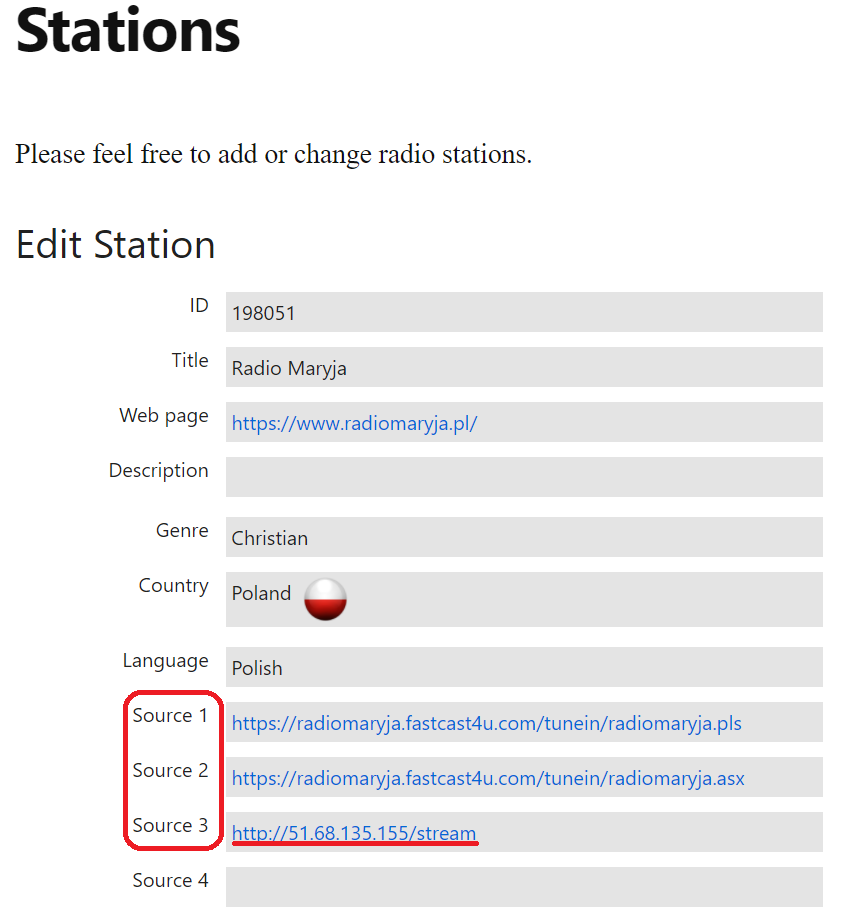Click the Source 3 label
The image size is (861, 914).
(x=170, y=825)
